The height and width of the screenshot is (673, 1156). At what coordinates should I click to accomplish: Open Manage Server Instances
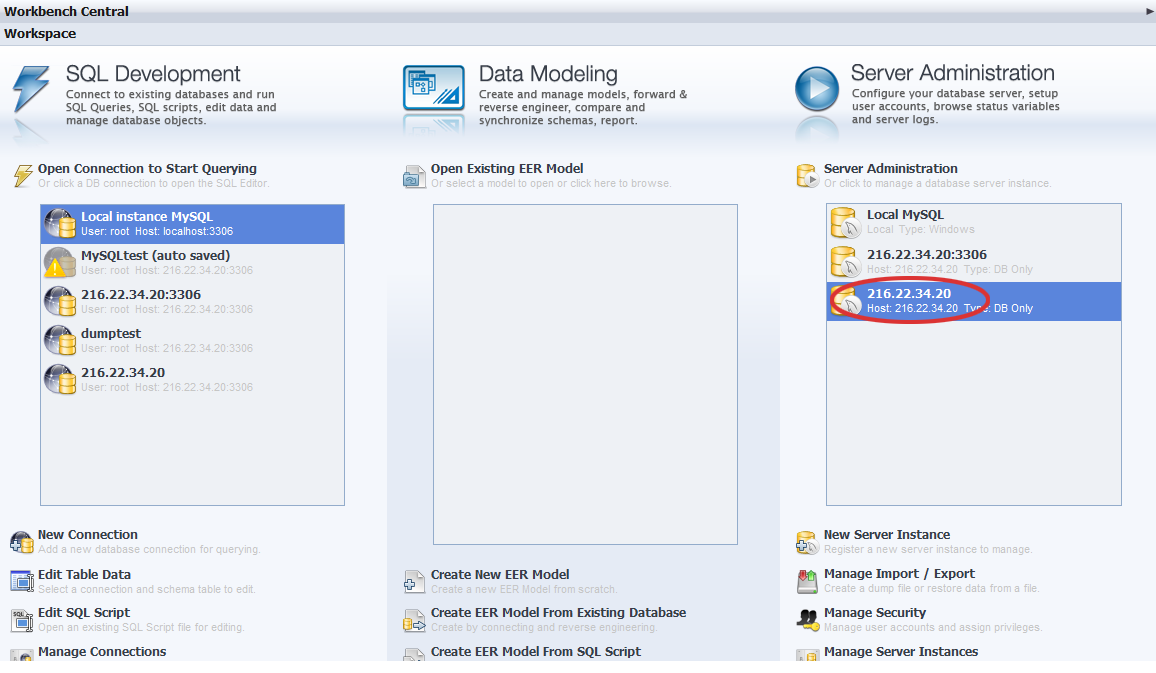click(901, 652)
